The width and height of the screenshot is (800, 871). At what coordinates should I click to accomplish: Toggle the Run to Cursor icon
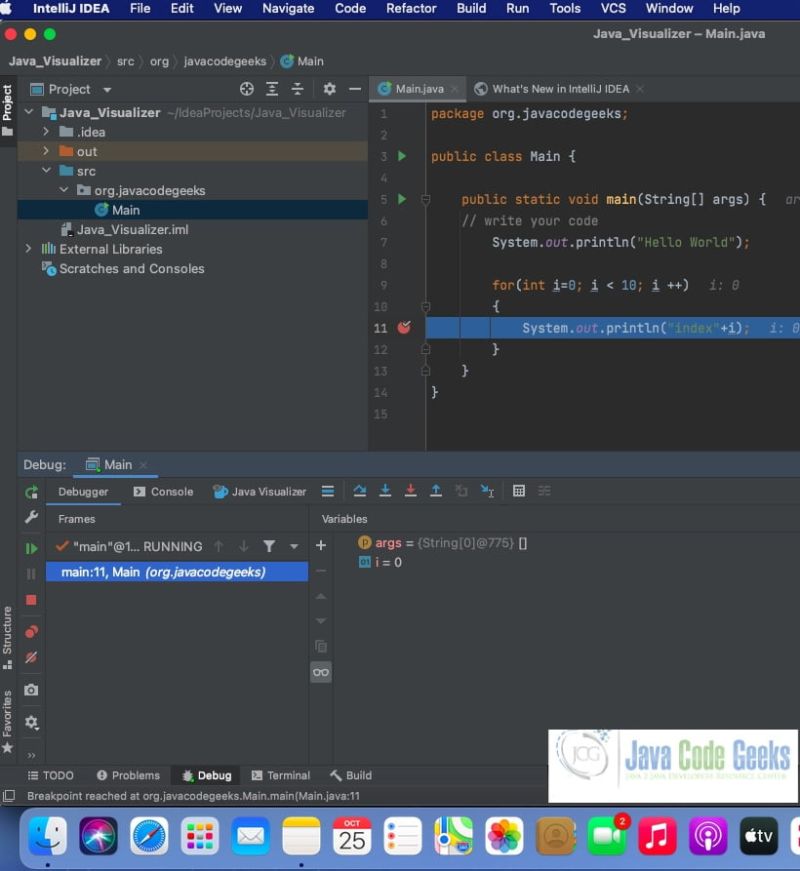[x=487, y=491]
